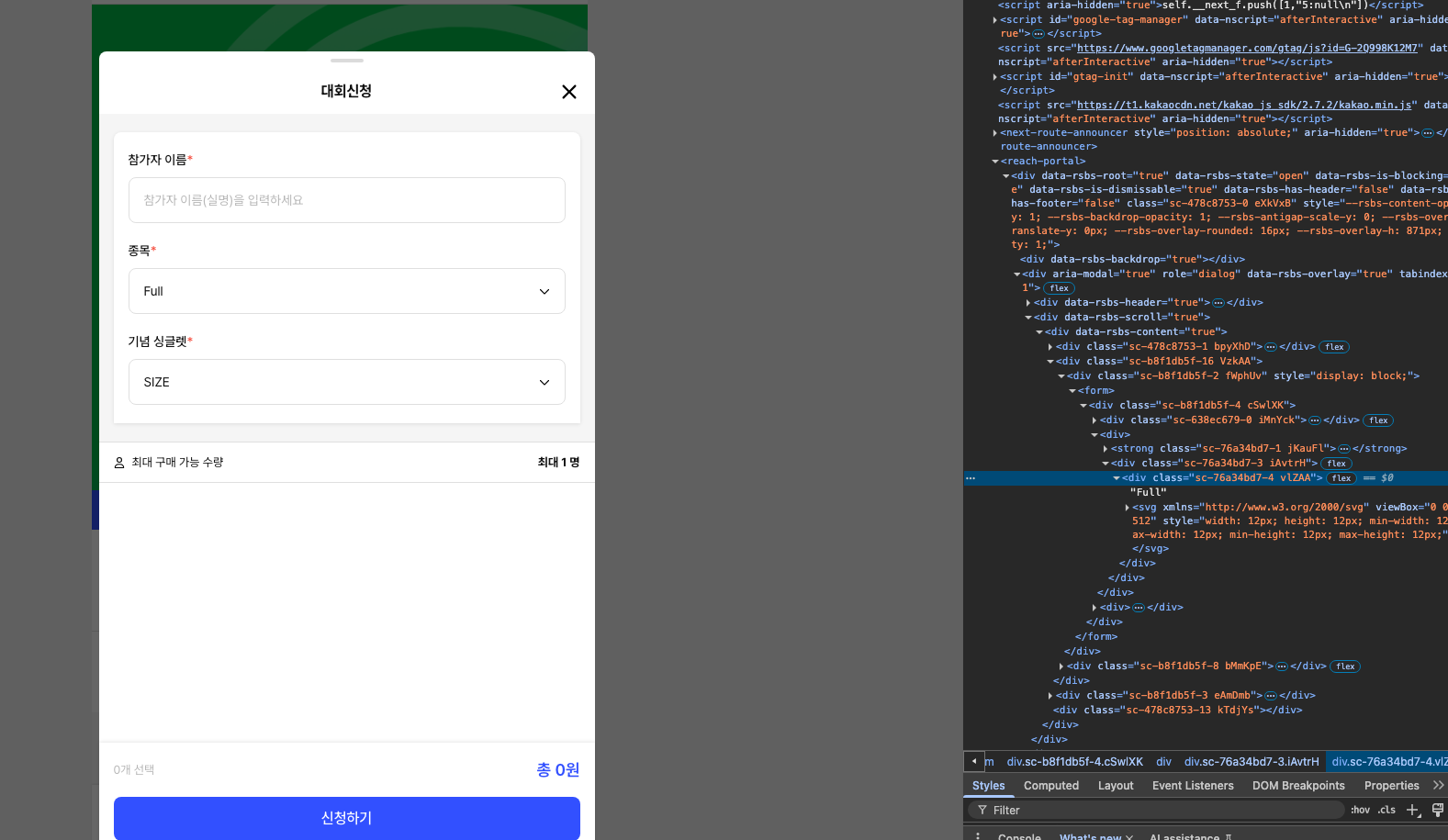Image resolution: width=1448 pixels, height=840 pixels.
Task: Close the 대회신청 dialog with X
Action: click(569, 92)
